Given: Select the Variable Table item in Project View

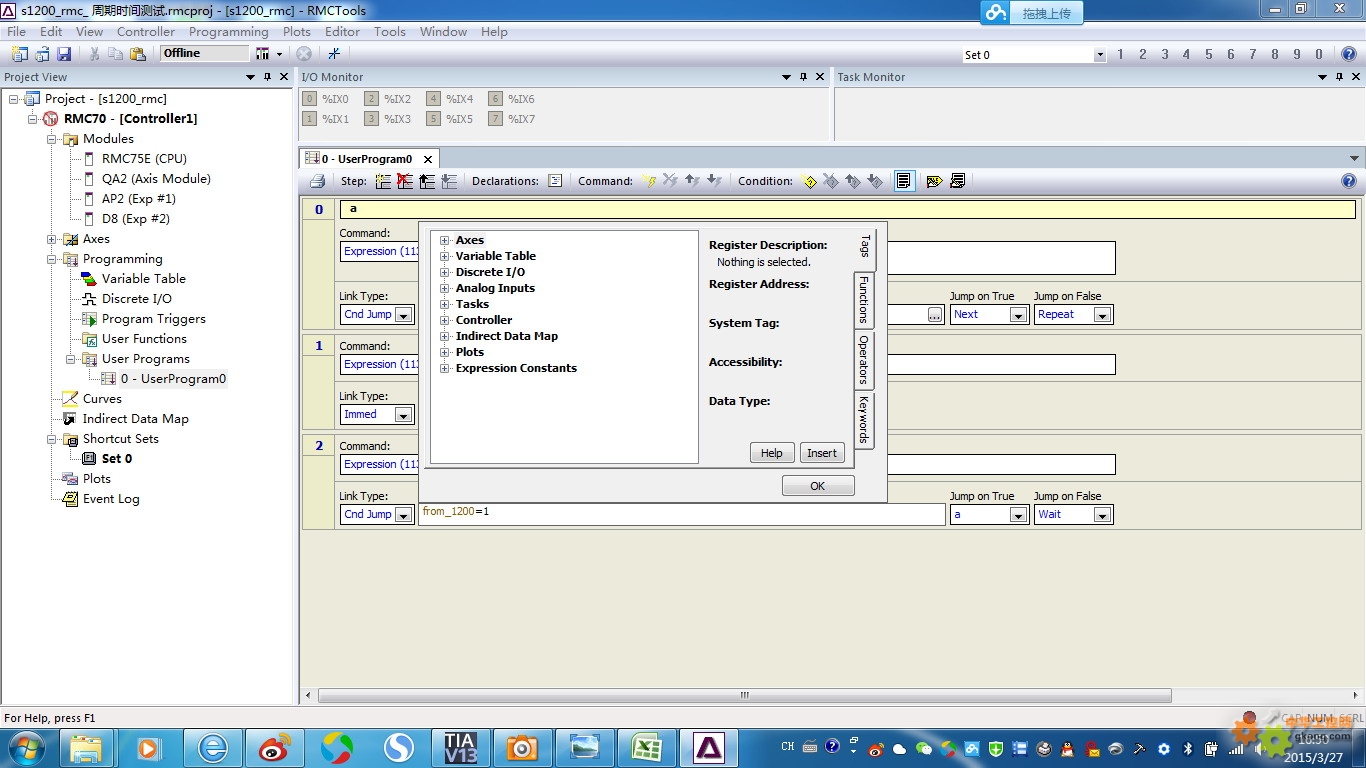Looking at the screenshot, I should click(144, 279).
